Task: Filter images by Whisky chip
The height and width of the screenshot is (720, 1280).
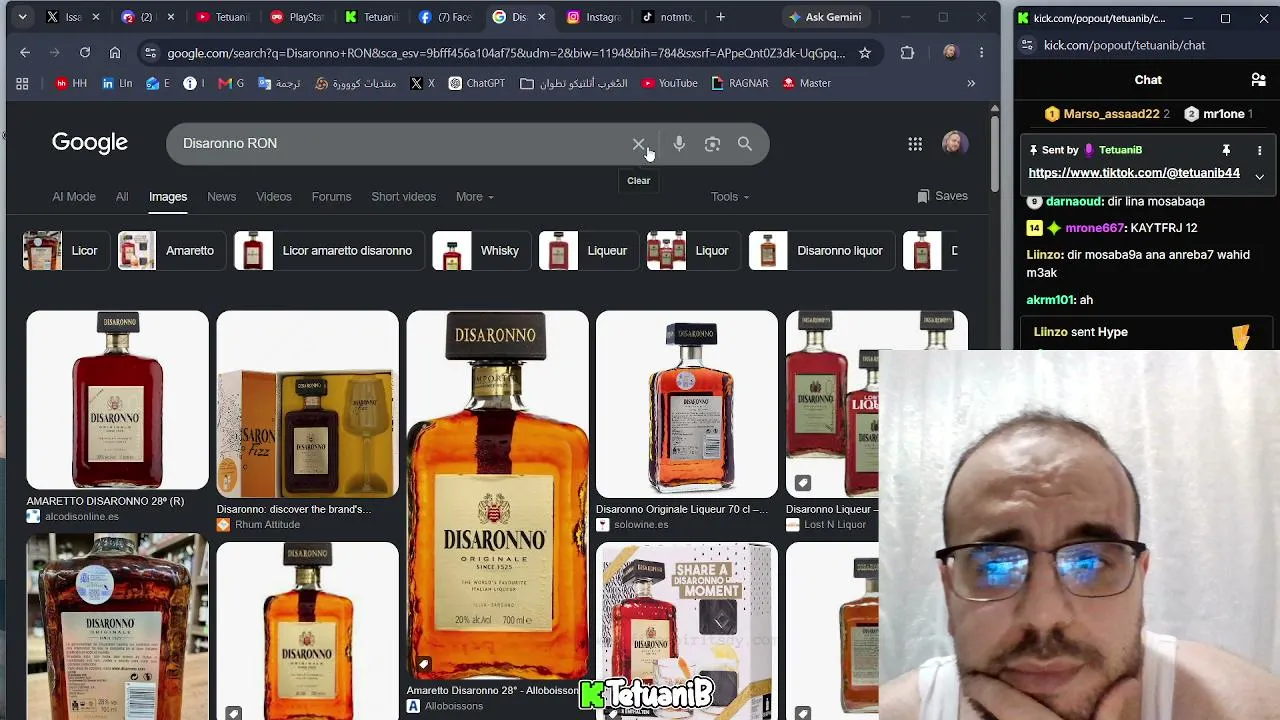Action: coord(479,251)
